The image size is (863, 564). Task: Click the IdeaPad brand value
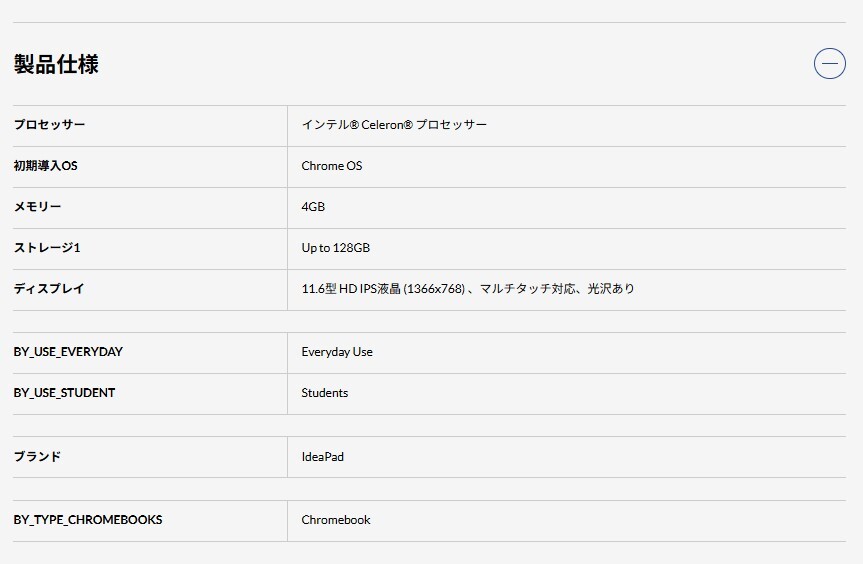click(322, 457)
